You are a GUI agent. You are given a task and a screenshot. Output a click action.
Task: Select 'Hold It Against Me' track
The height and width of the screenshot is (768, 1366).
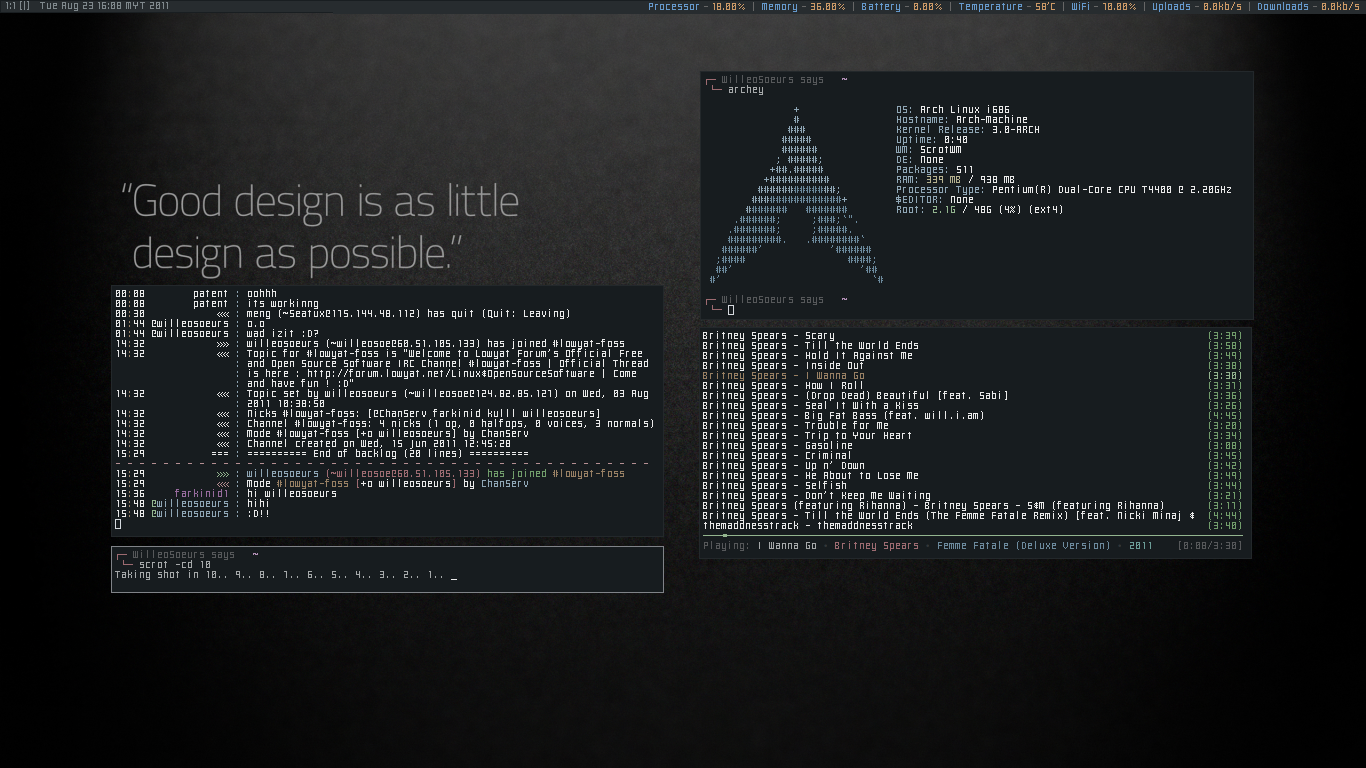(972, 356)
